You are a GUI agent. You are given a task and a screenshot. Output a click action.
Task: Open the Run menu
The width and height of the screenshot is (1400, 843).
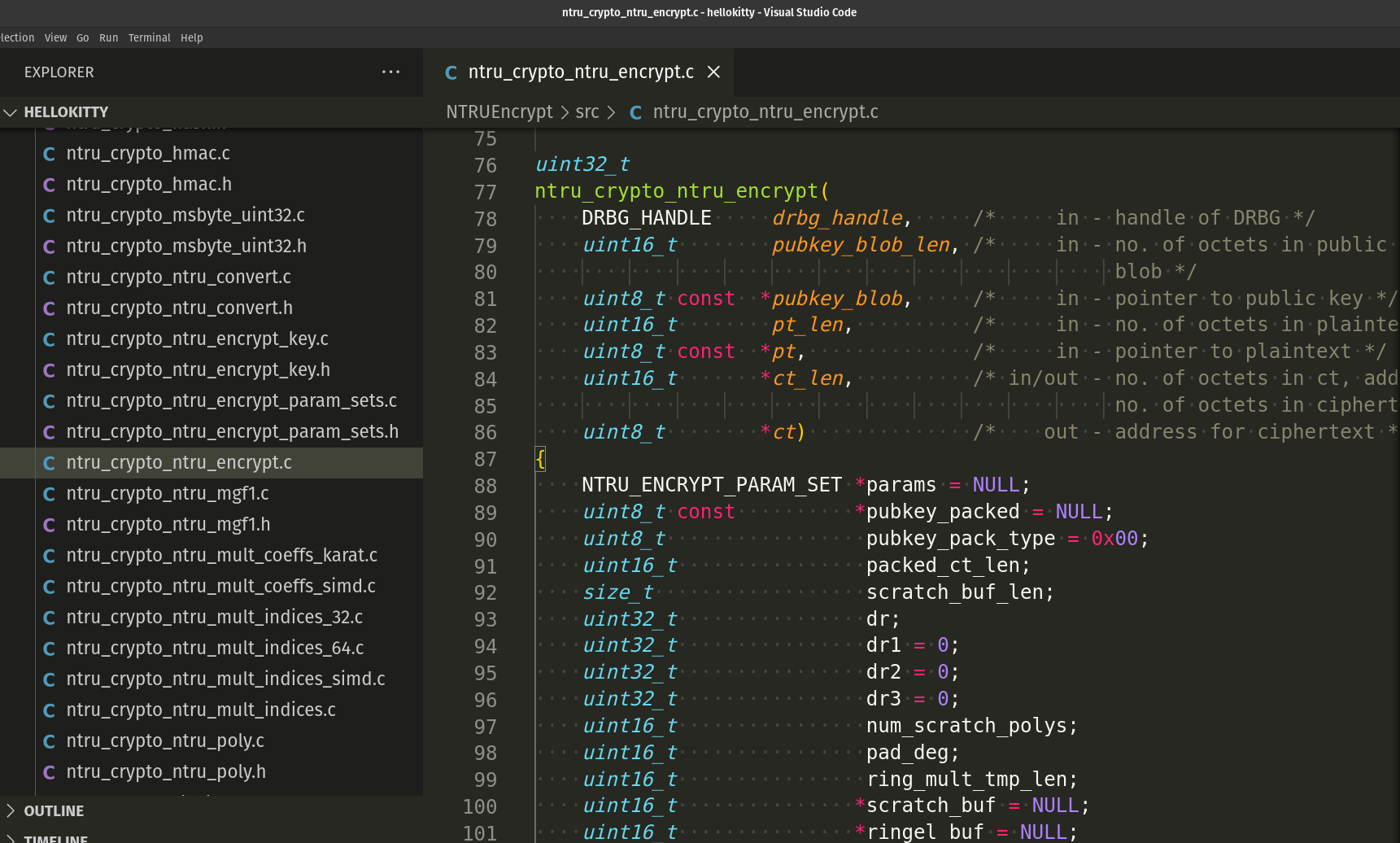[x=108, y=37]
